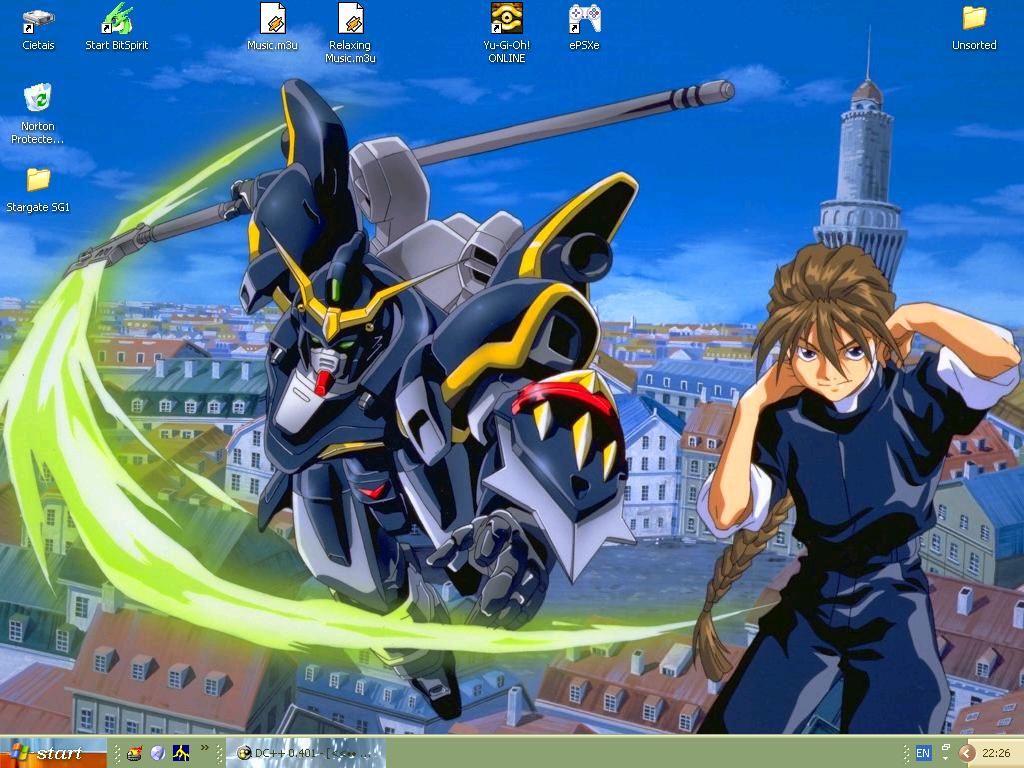Expand the quick launch overflow chevron
Screen dimensions: 1024x768
[x=204, y=747]
